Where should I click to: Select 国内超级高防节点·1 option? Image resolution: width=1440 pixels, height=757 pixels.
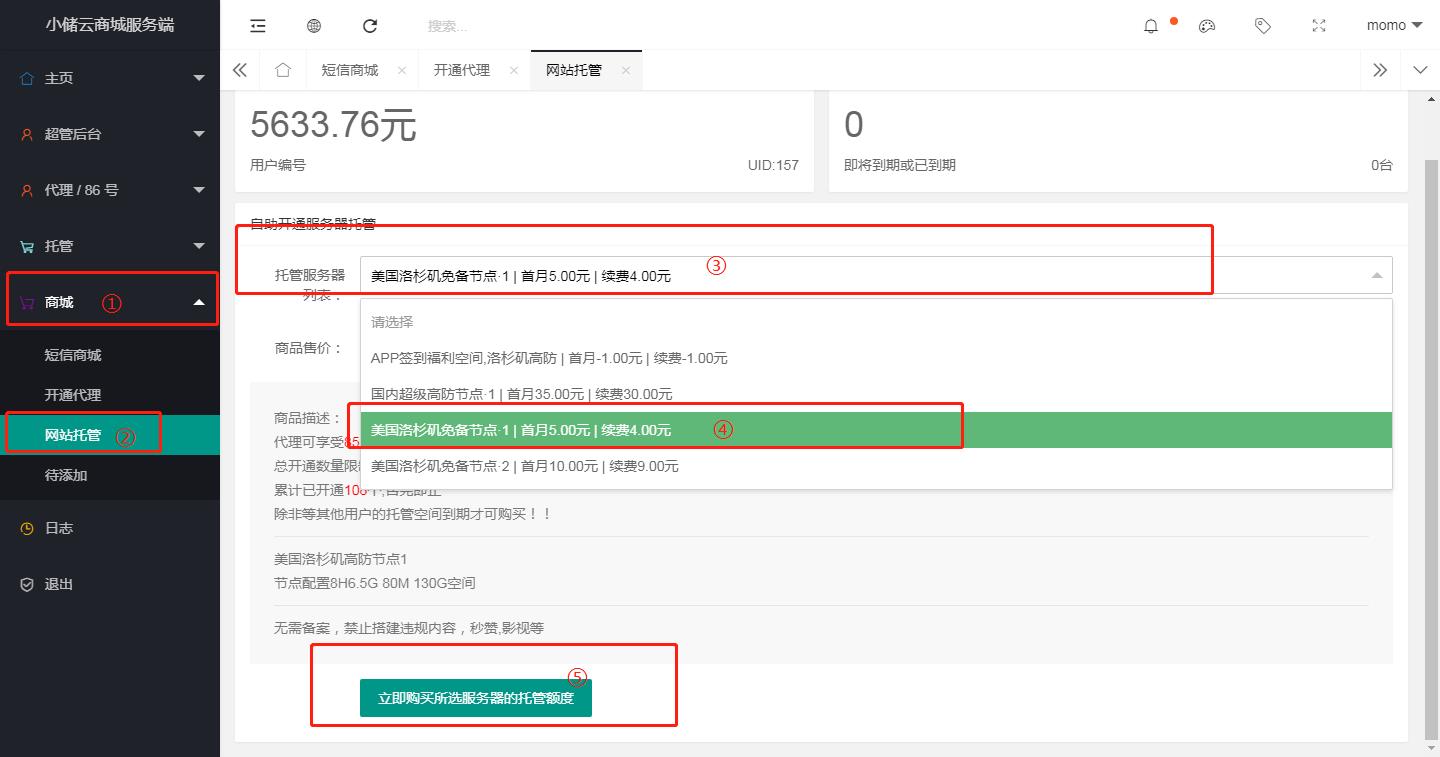pyautogui.click(x=876, y=394)
